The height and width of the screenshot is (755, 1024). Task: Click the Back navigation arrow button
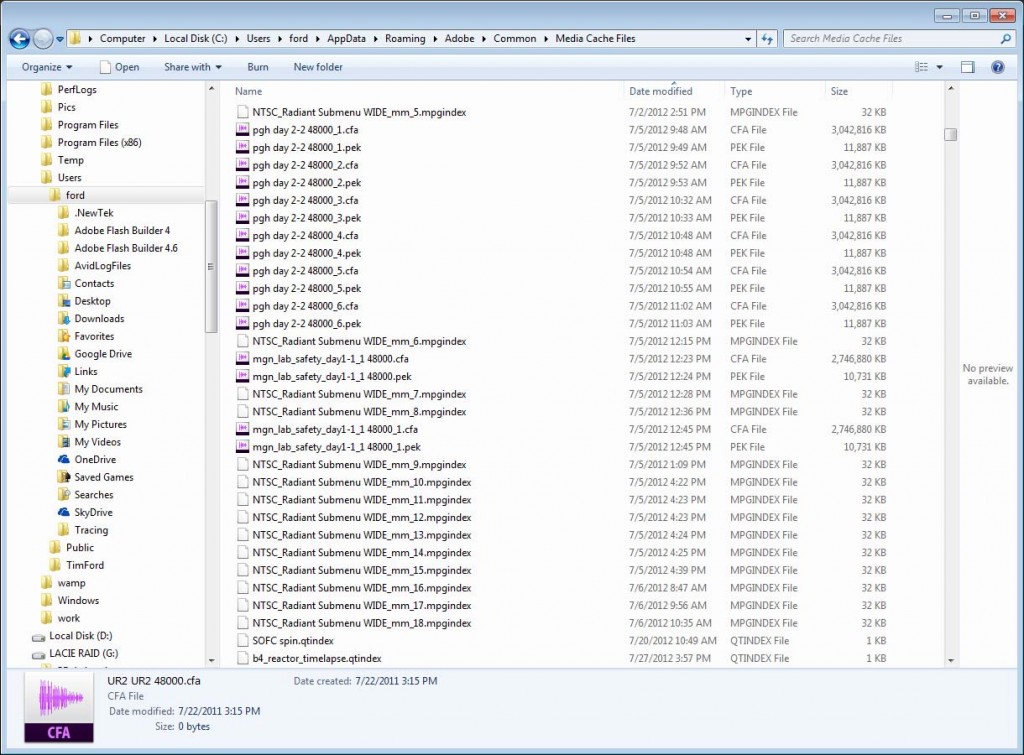pos(19,39)
